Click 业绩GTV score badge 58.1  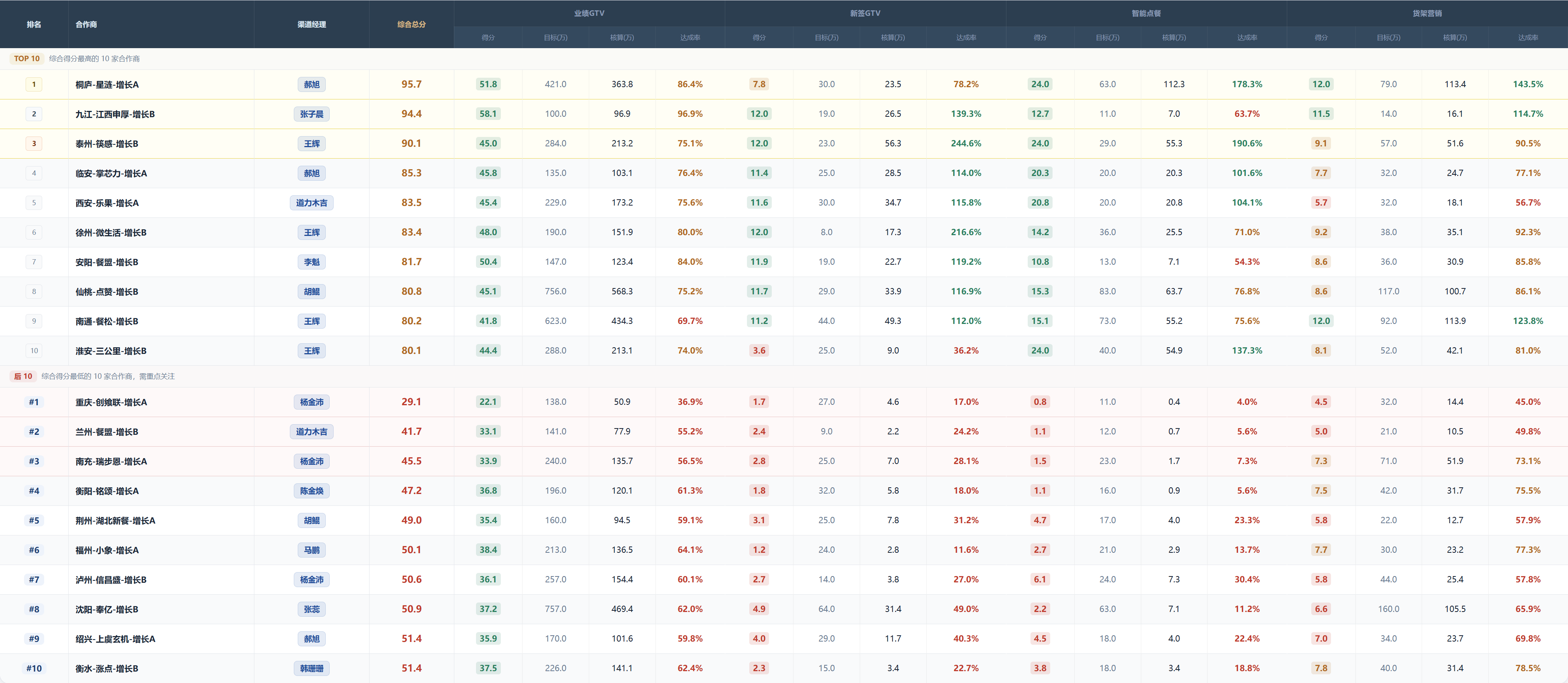tap(488, 114)
